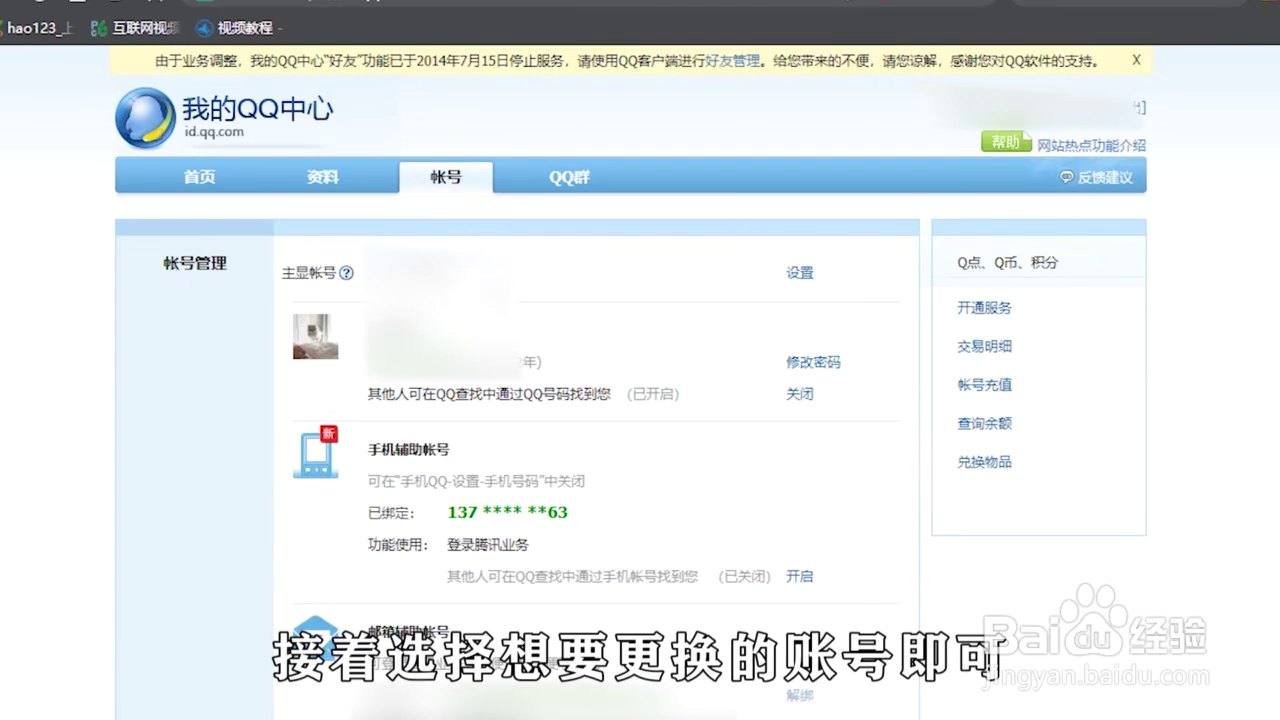This screenshot has height=720, width=1280.
Task: Click 好友管理 link in the notice
Action: [x=733, y=61]
